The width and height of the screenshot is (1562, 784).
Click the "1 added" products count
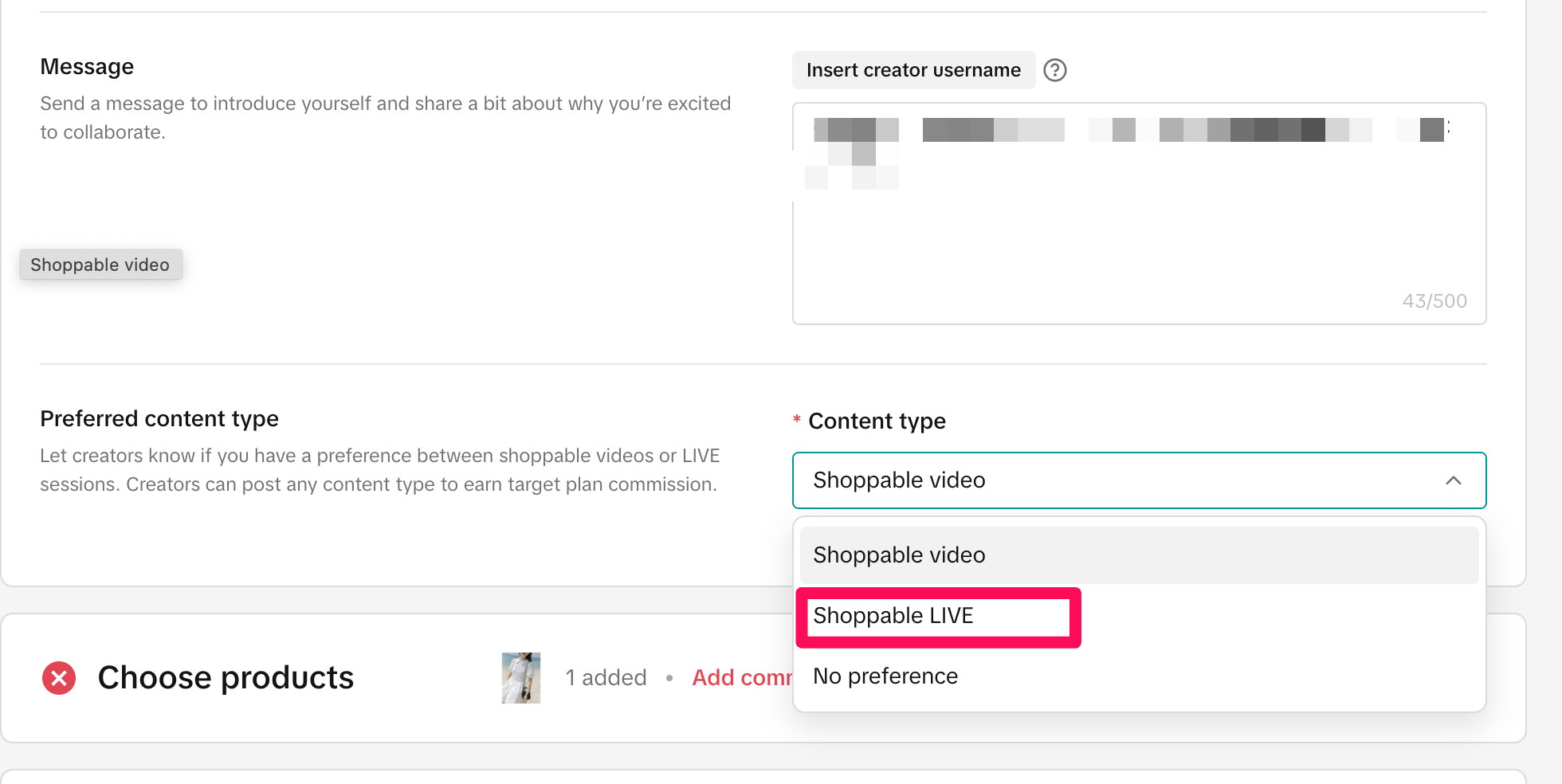606,678
